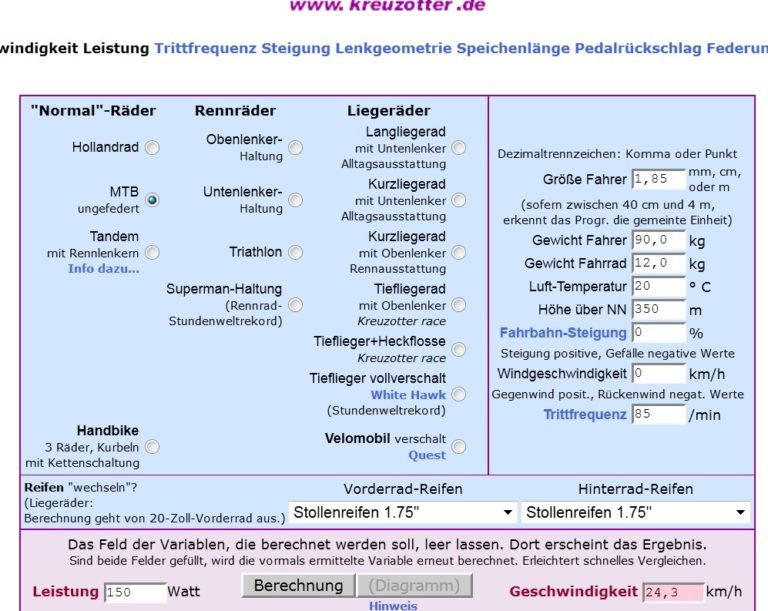Open the Steigung navigation link
Image resolution: width=768 pixels, height=611 pixels.
(x=296, y=48)
